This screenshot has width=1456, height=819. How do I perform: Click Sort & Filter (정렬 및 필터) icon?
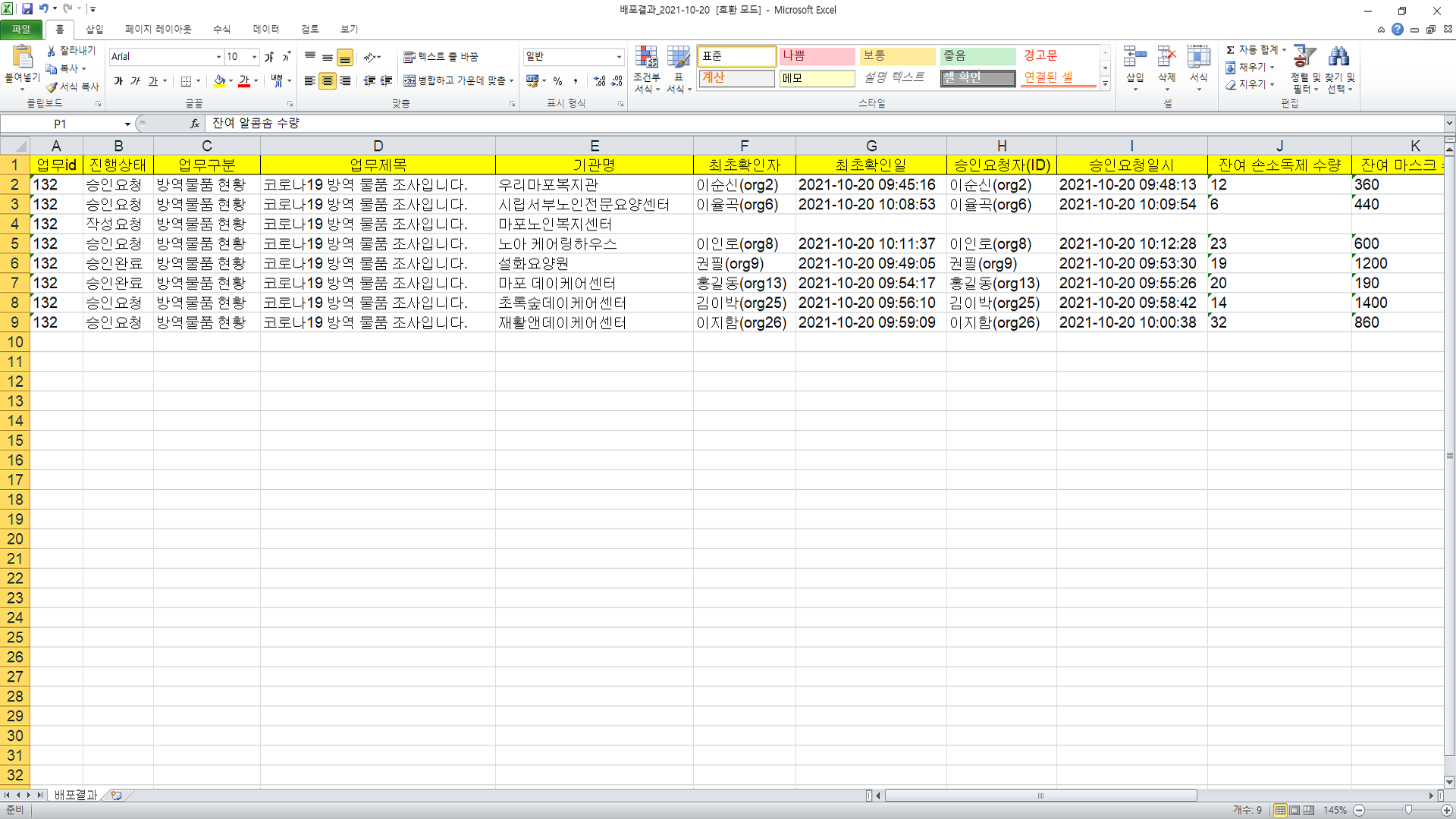1304,58
